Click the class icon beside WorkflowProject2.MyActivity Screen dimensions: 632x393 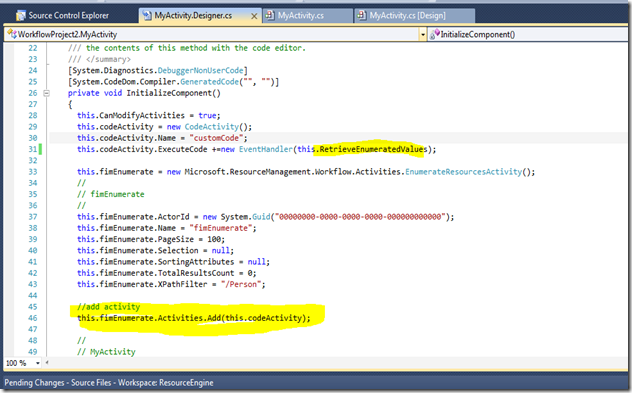coord(12,34)
